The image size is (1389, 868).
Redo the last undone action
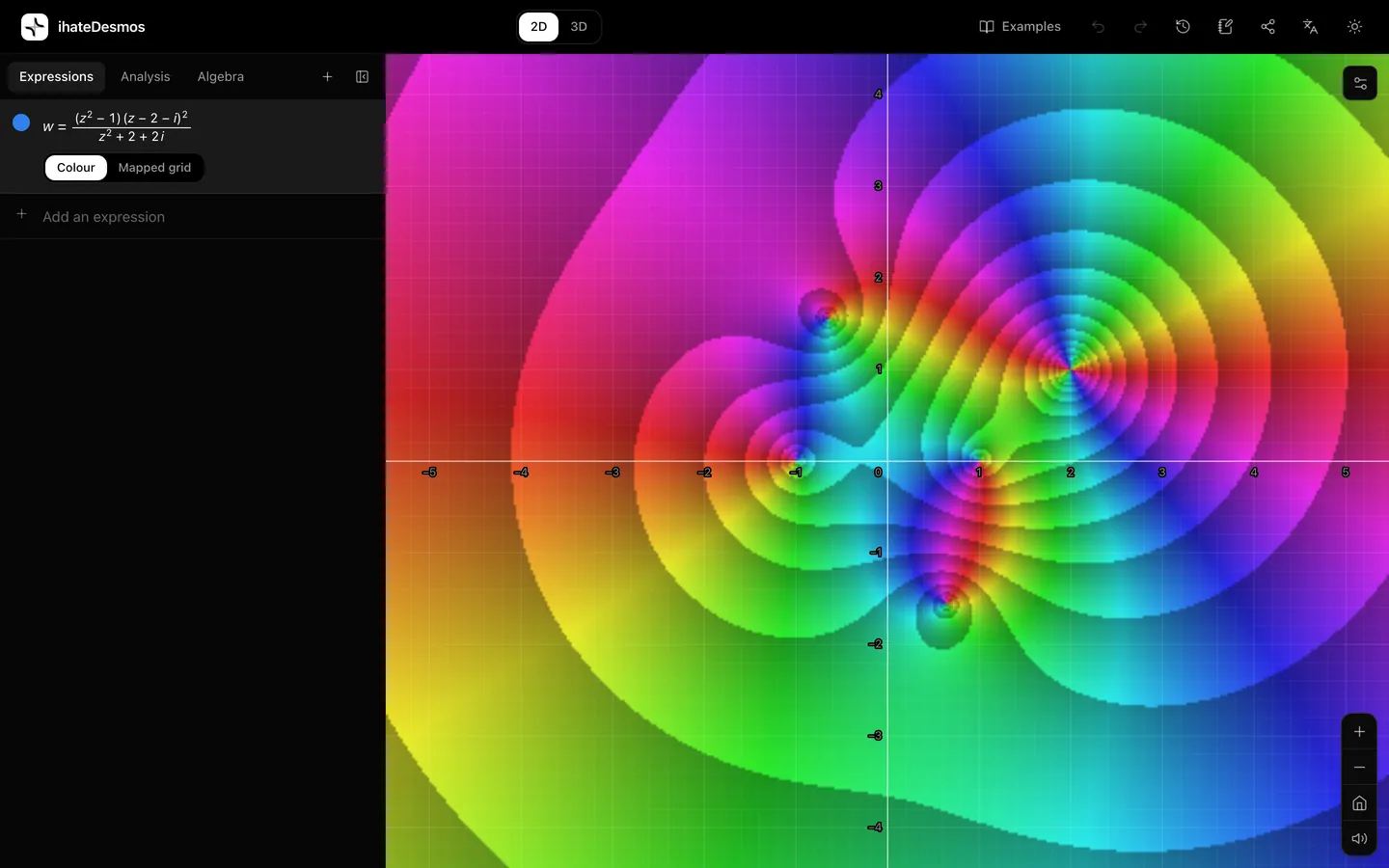(x=1140, y=27)
